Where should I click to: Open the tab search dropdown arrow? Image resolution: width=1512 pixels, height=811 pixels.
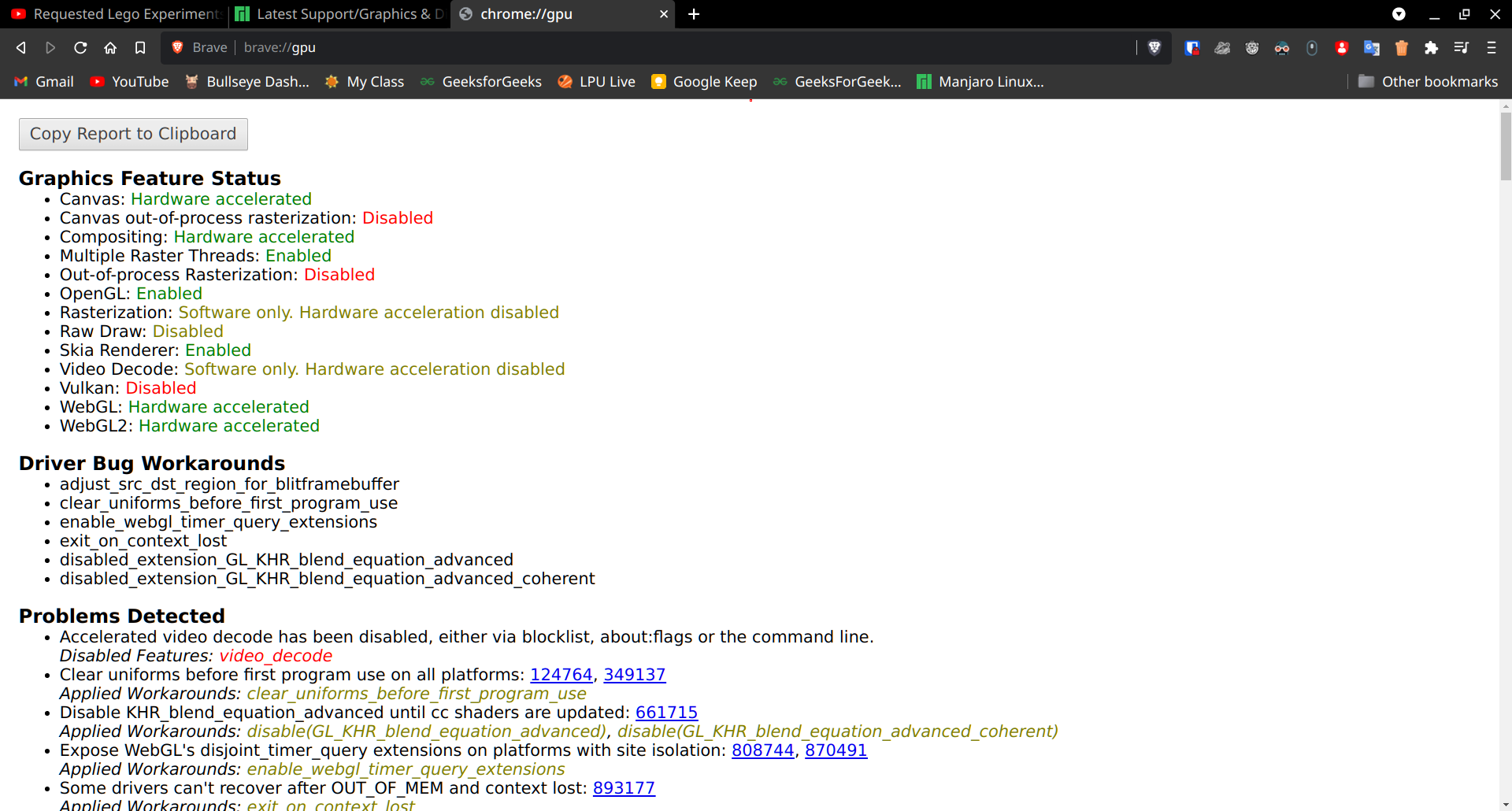(1399, 14)
